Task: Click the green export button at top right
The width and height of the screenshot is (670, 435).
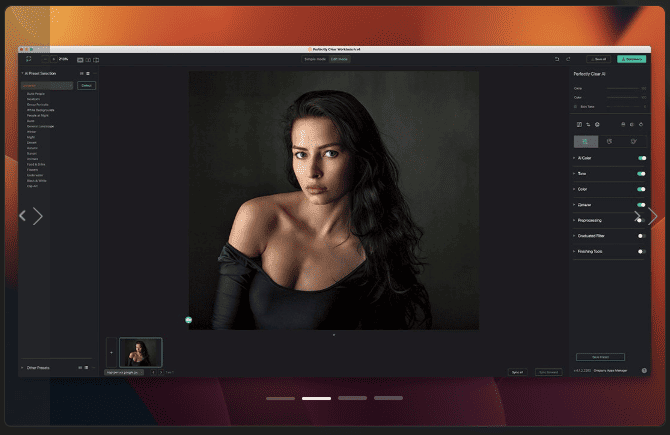Action: coord(632,59)
